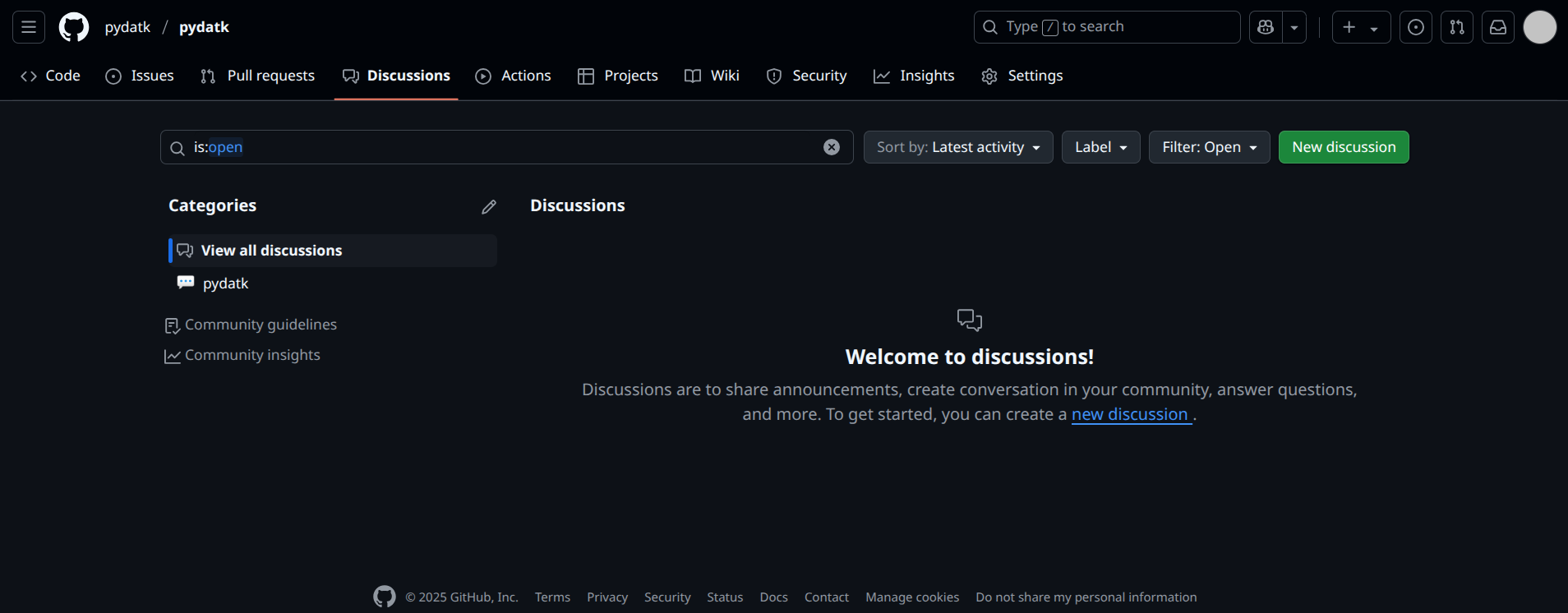The height and width of the screenshot is (613, 1568).
Task: Open the Security tab
Action: click(x=806, y=76)
